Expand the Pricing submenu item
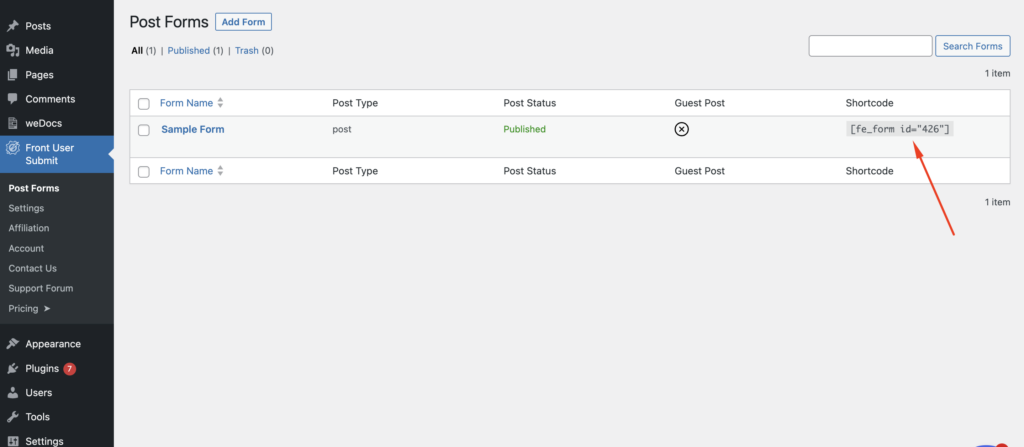 click(x=29, y=309)
